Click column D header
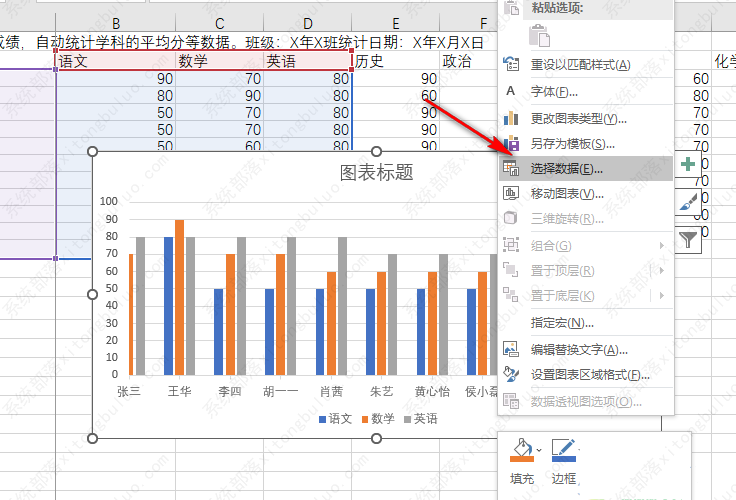Viewport: 736px width, 500px height. (x=307, y=23)
